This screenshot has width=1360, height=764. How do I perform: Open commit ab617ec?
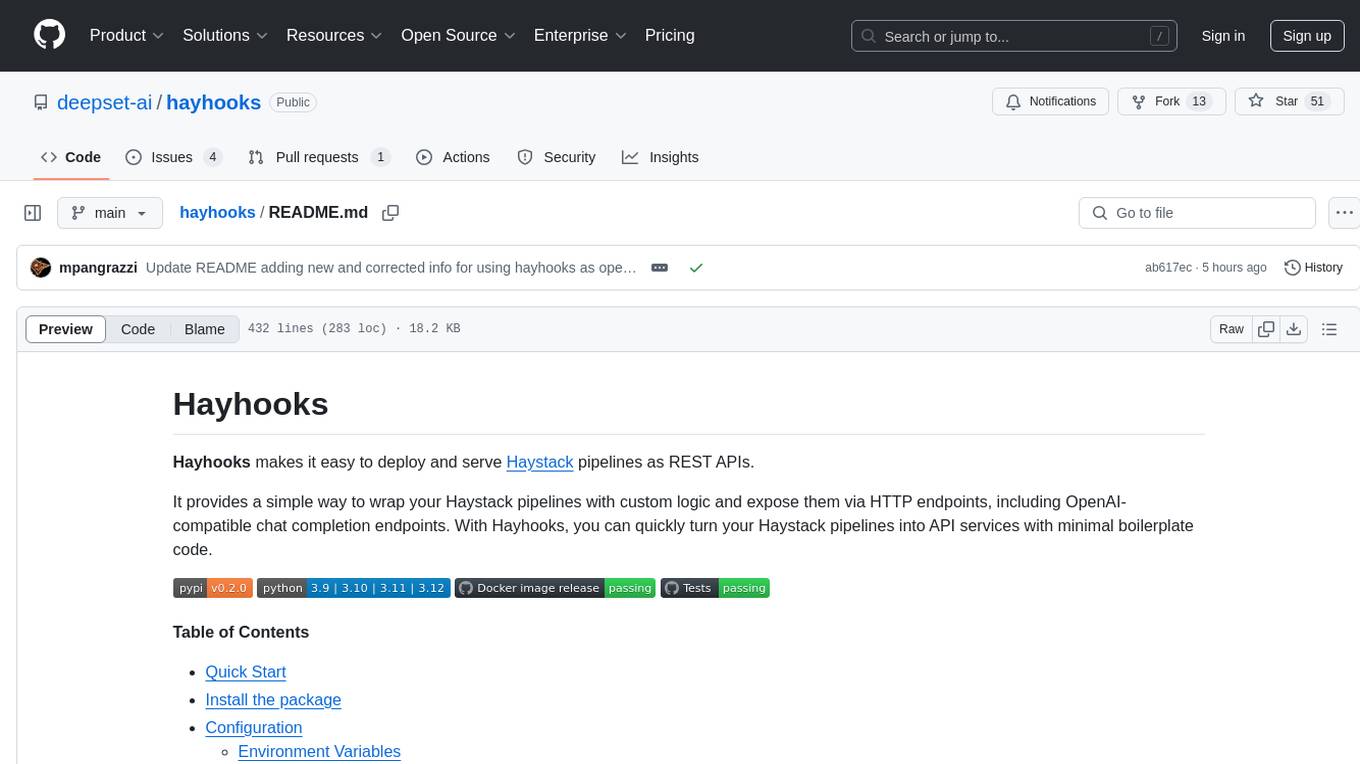(x=1168, y=267)
